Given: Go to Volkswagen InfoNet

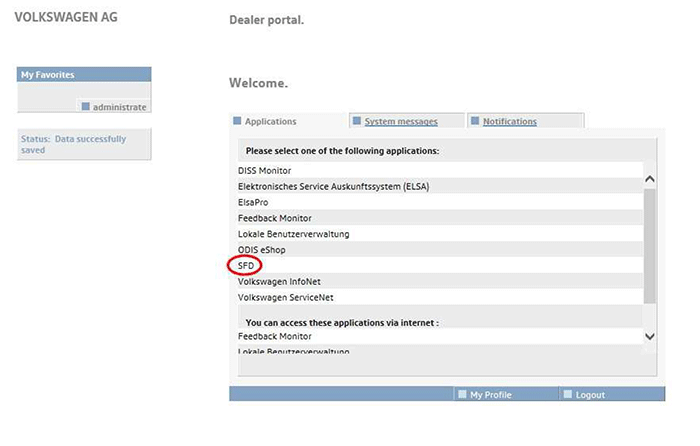Looking at the screenshot, I should [x=281, y=282].
